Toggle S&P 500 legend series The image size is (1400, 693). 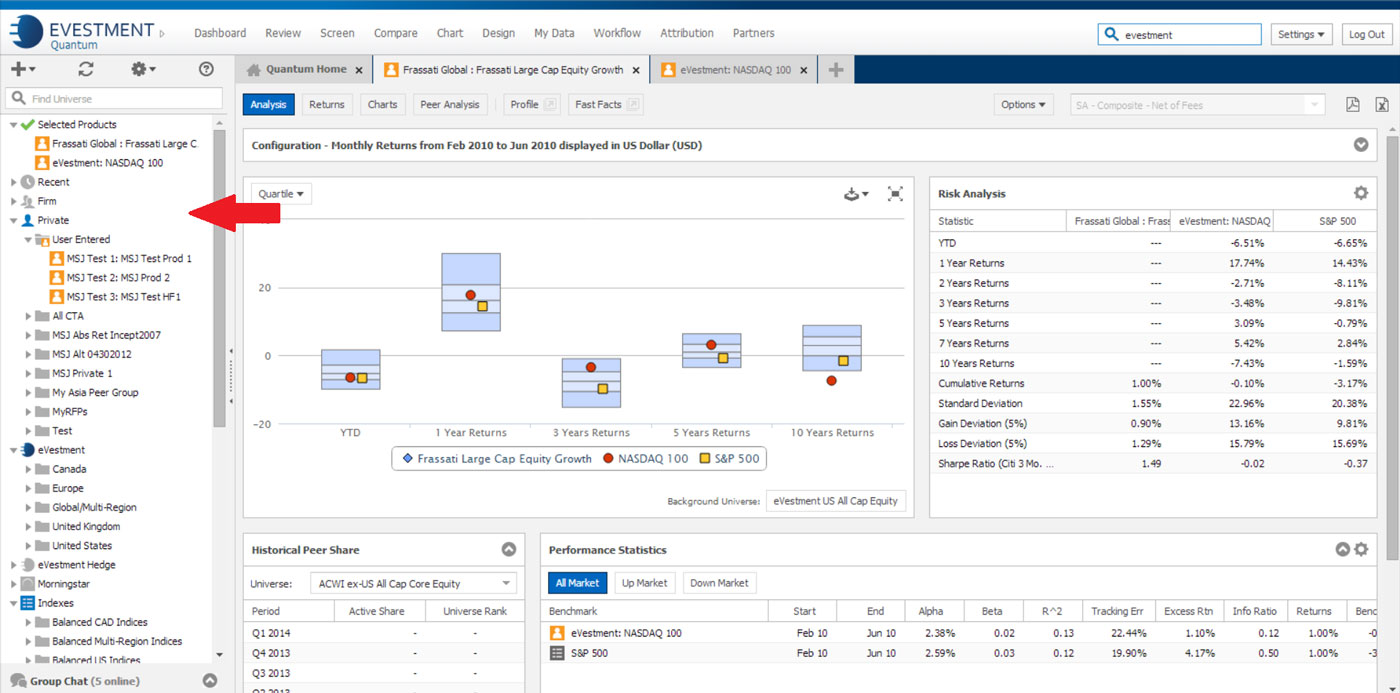point(728,459)
